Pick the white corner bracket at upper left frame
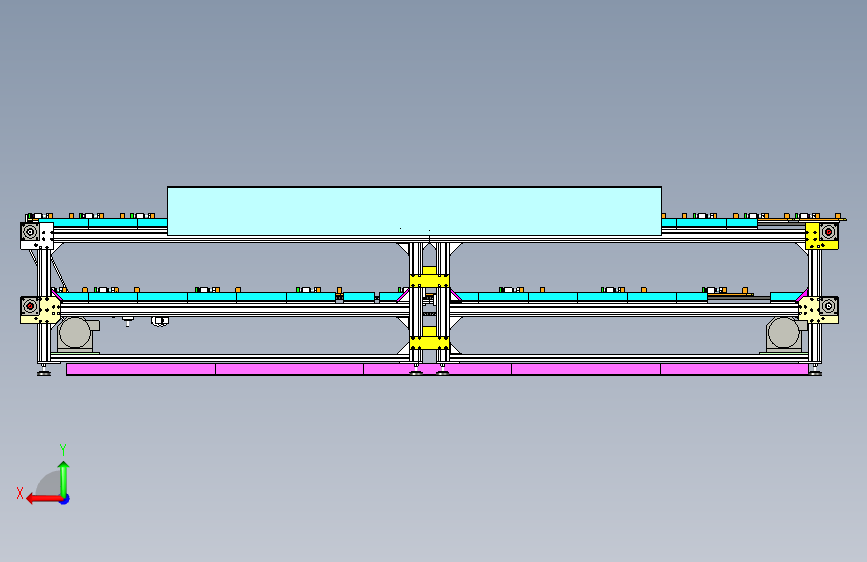867x562 pixels. [x=45, y=236]
